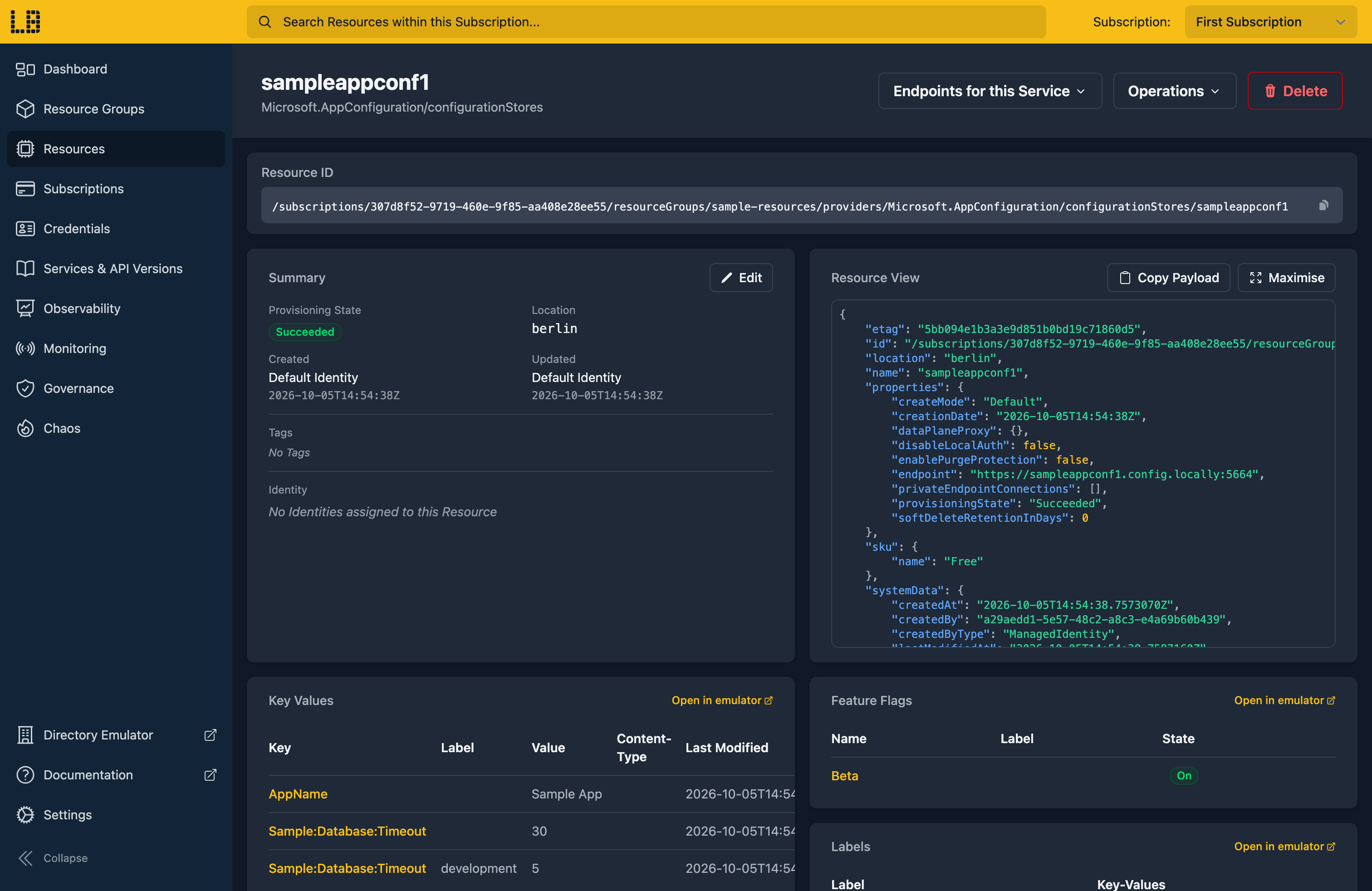Select Resources in the sidebar
Image resolution: width=1372 pixels, height=891 pixels.
coord(116,149)
